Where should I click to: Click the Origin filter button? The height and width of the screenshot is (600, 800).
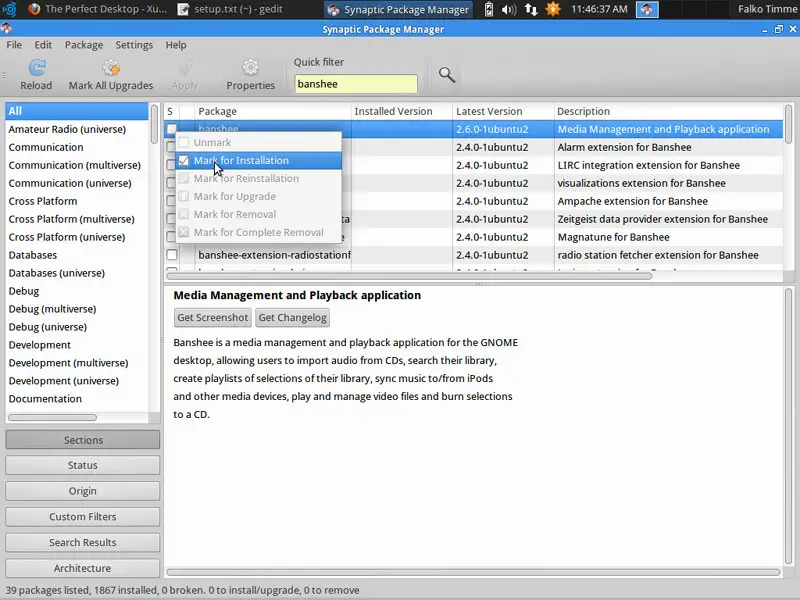[83, 491]
